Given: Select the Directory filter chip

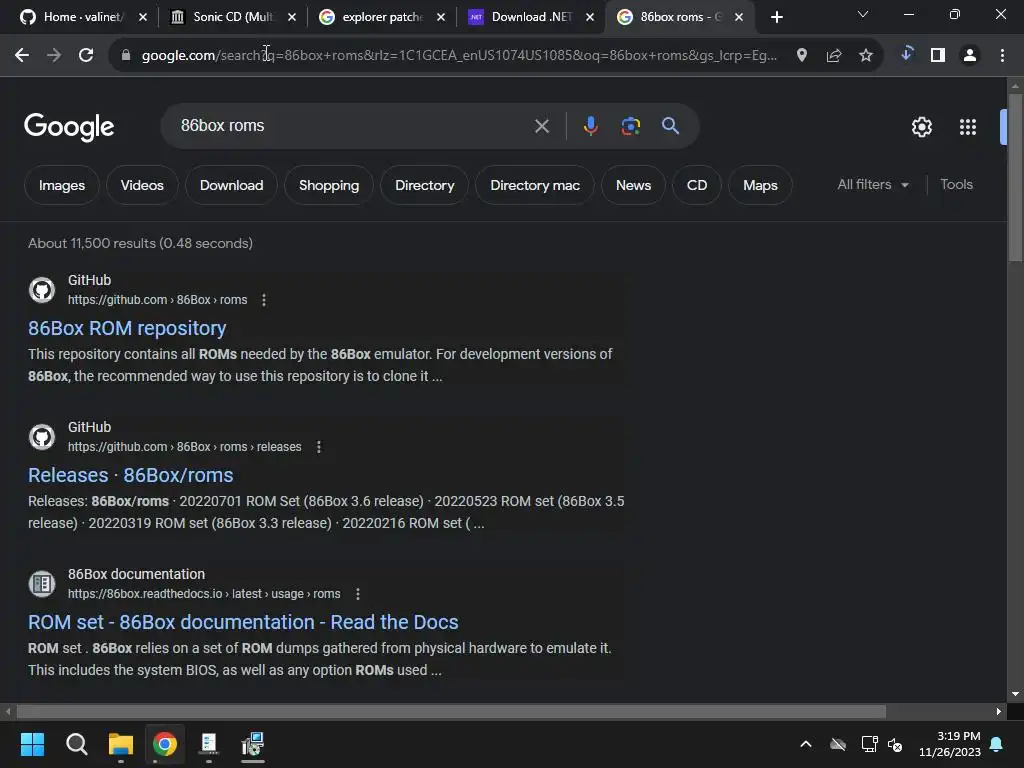Looking at the screenshot, I should pyautogui.click(x=424, y=185).
